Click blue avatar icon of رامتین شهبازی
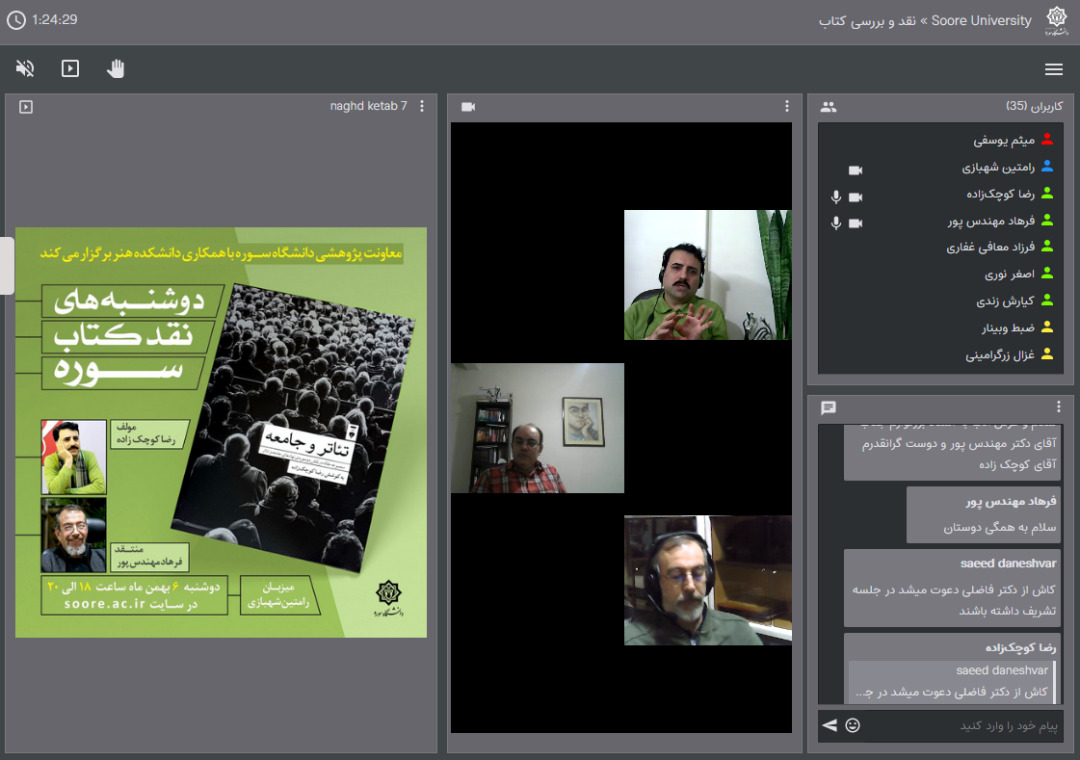 [x=1047, y=166]
